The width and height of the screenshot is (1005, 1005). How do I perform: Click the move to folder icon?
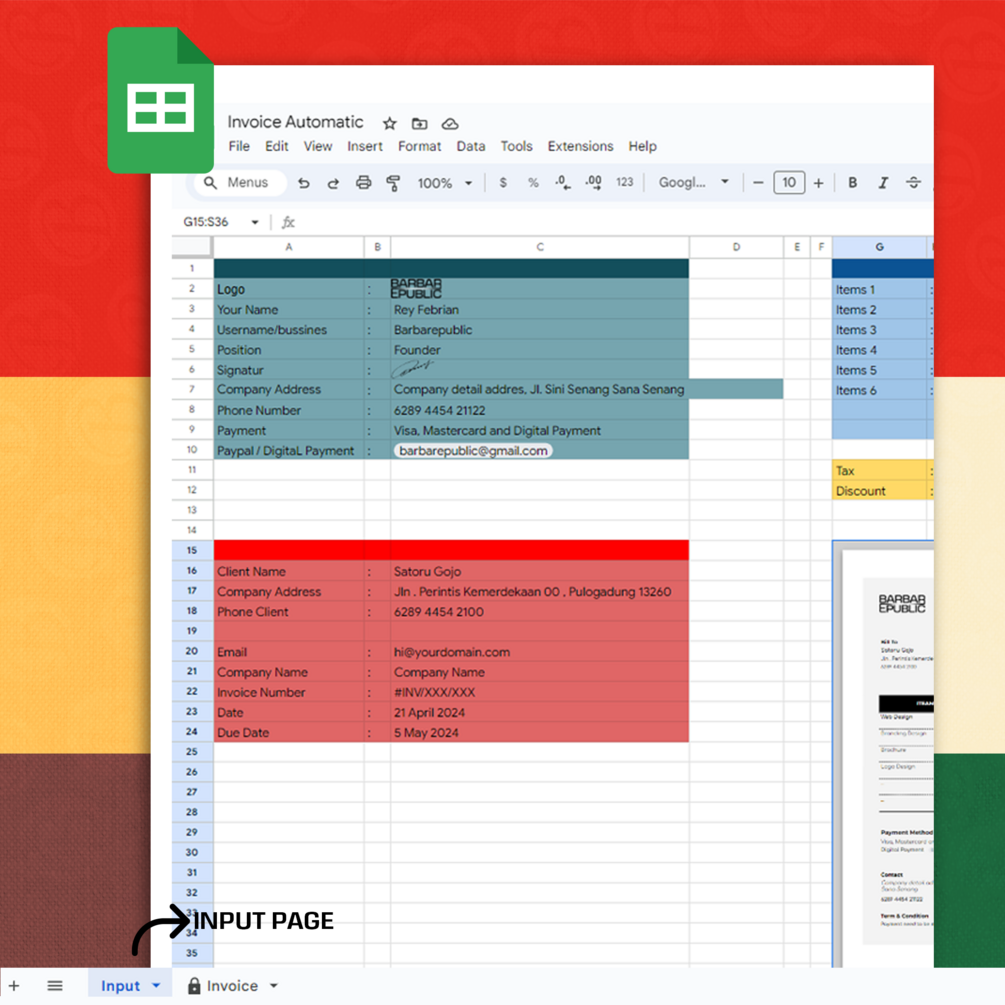[x=419, y=123]
